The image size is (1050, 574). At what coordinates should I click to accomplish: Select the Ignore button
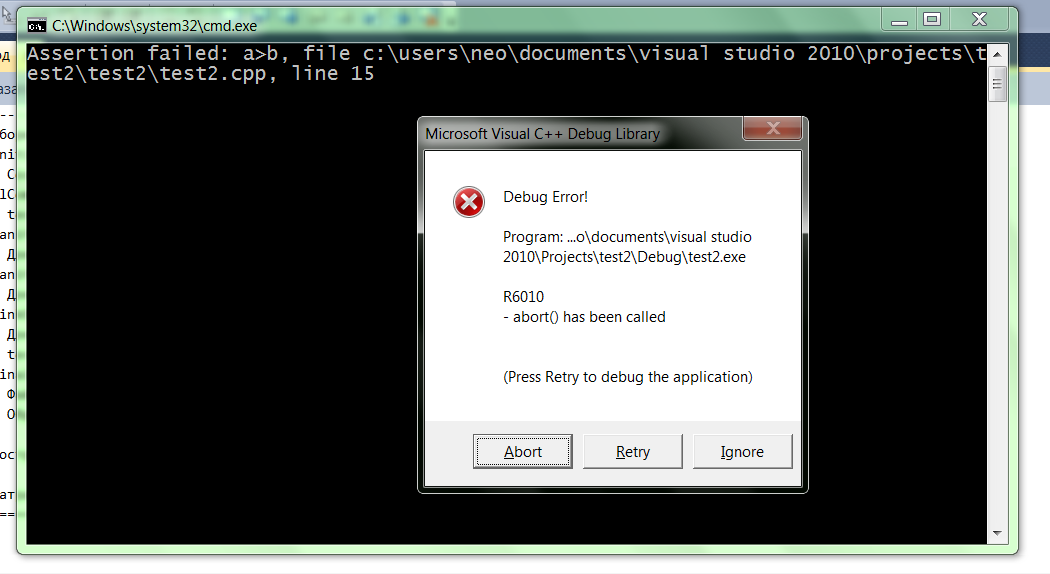pyautogui.click(x=742, y=451)
